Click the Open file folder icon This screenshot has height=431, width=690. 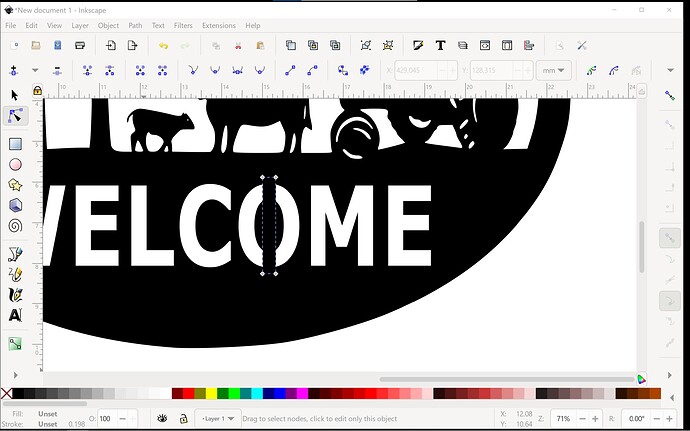(x=36, y=45)
